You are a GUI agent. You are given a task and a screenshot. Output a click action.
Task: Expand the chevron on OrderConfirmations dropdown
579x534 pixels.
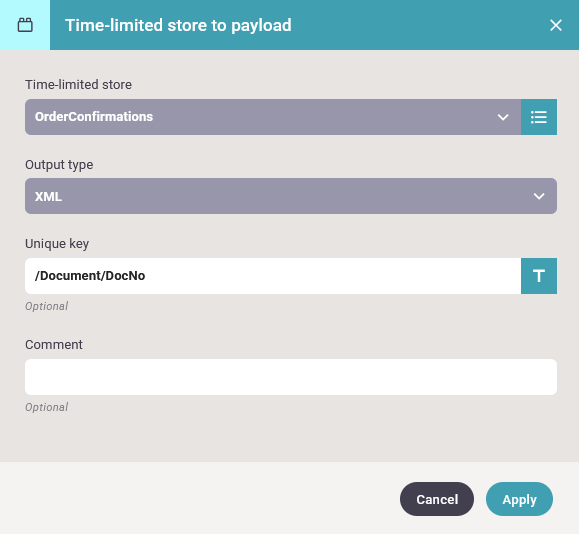[503, 117]
